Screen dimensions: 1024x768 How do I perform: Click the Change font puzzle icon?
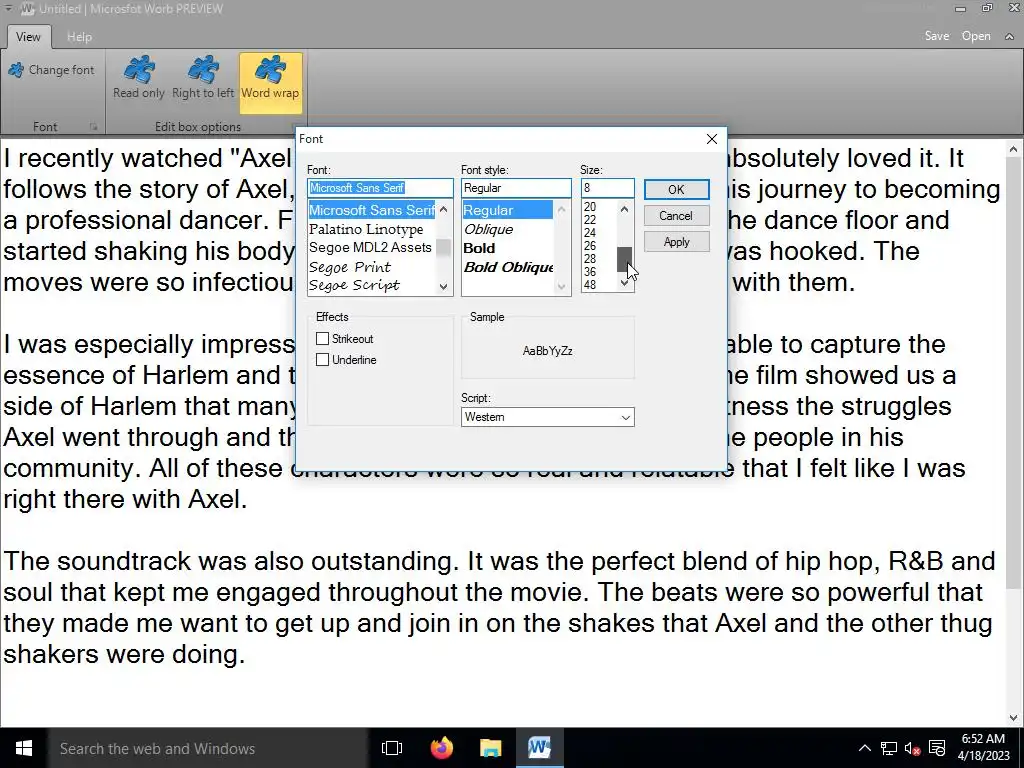pos(16,70)
